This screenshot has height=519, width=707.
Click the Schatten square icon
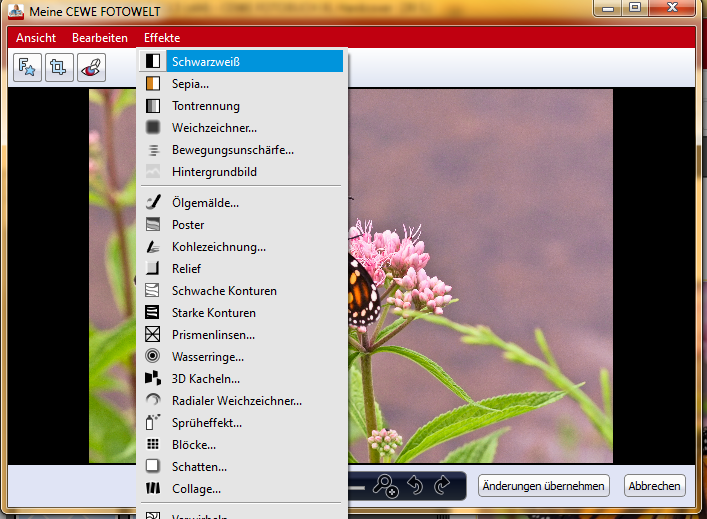point(152,466)
